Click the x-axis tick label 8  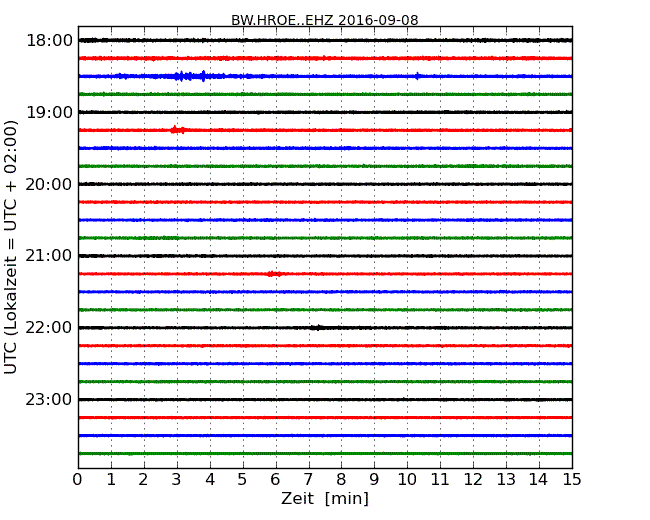coord(341,480)
